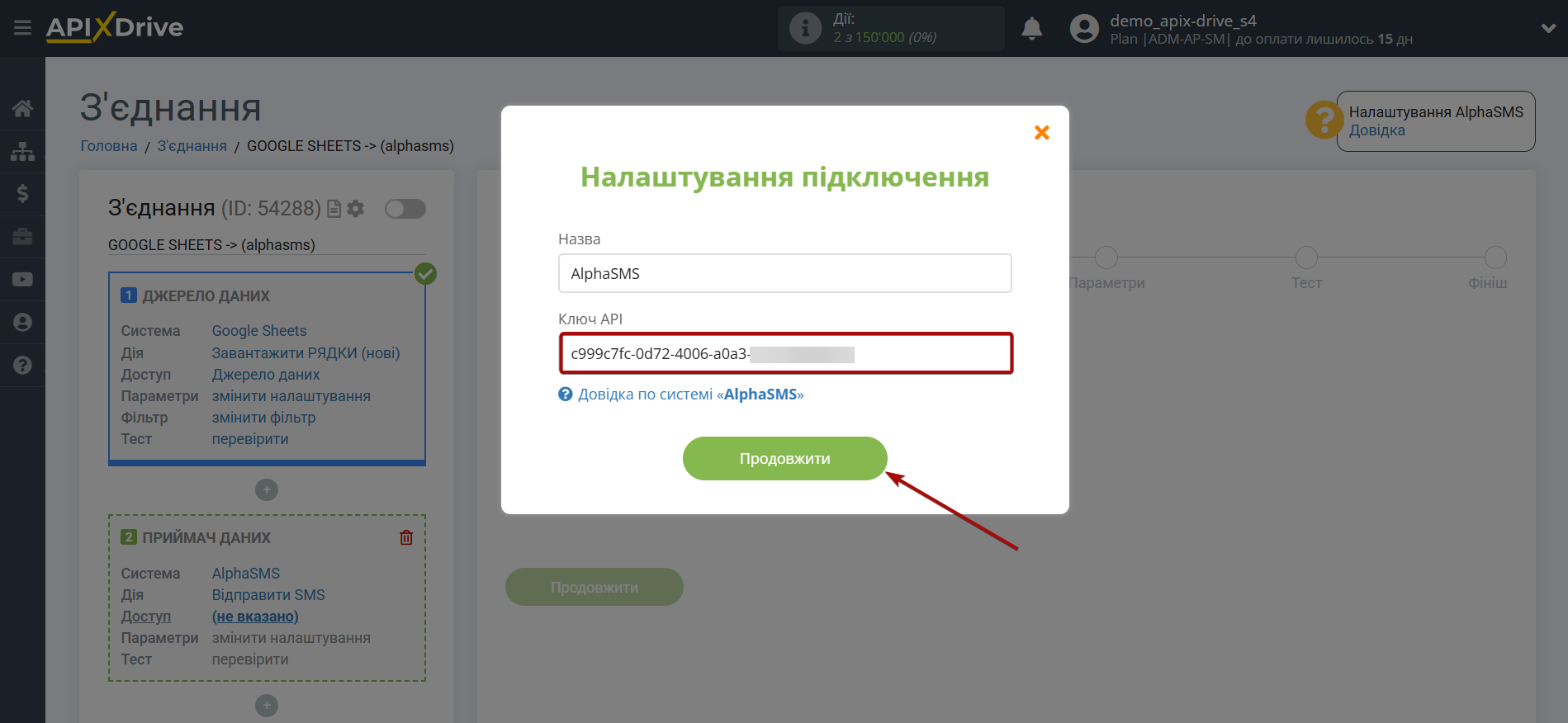Toggle the connection enable switch
Viewport: 1568px width, 723px height.
[405, 209]
